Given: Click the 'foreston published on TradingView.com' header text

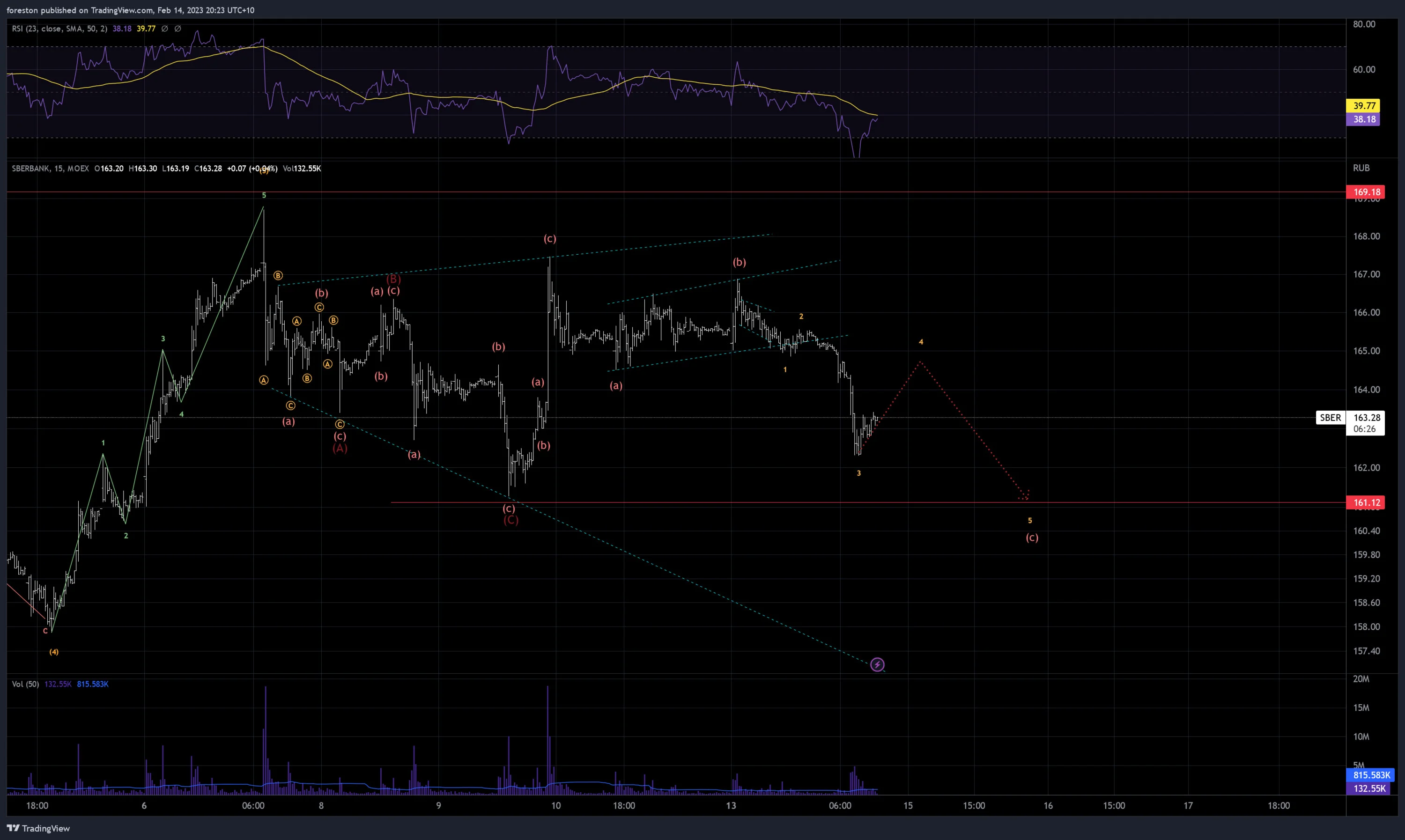Looking at the screenshot, I should pyautogui.click(x=81, y=10).
